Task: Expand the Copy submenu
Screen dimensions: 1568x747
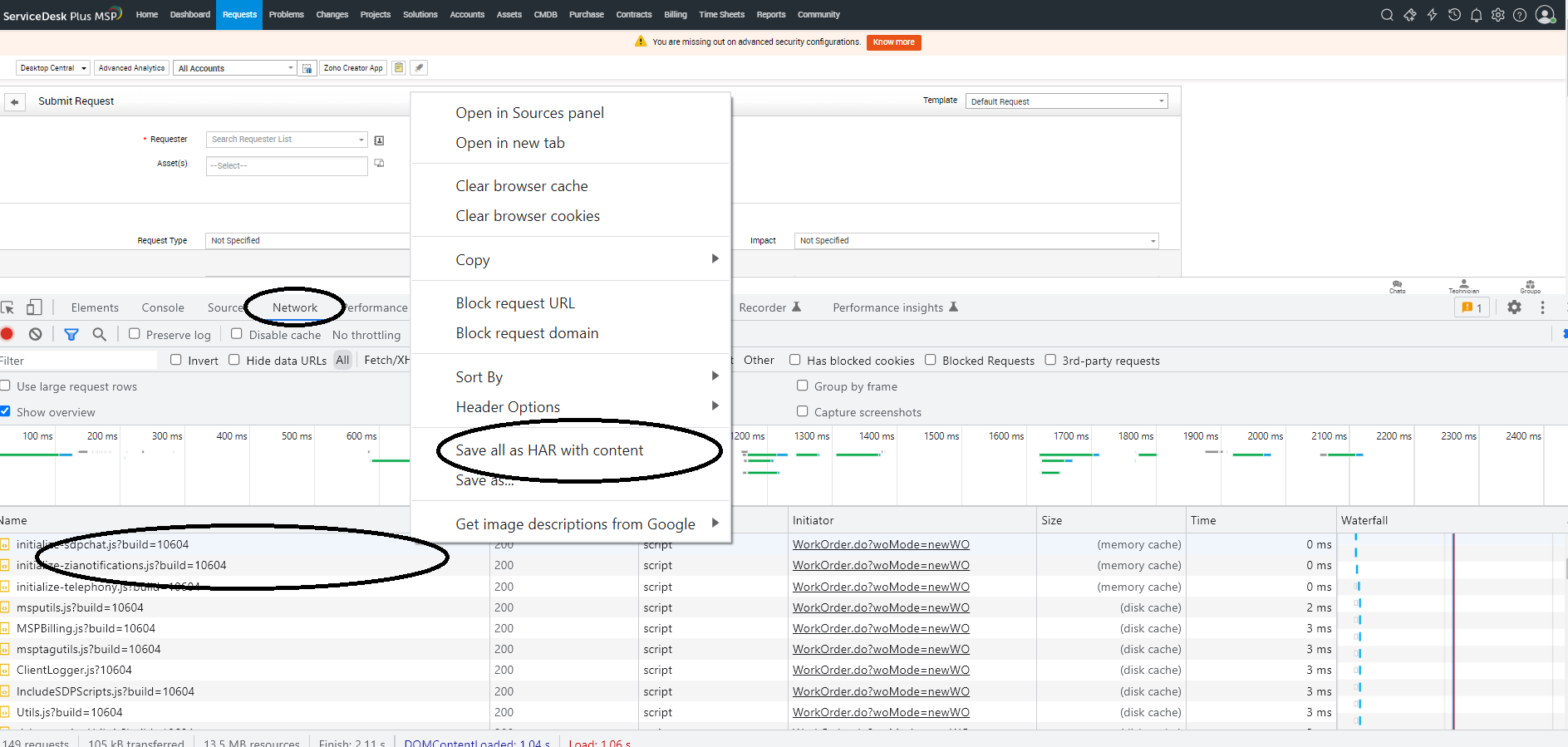Action: (x=571, y=259)
